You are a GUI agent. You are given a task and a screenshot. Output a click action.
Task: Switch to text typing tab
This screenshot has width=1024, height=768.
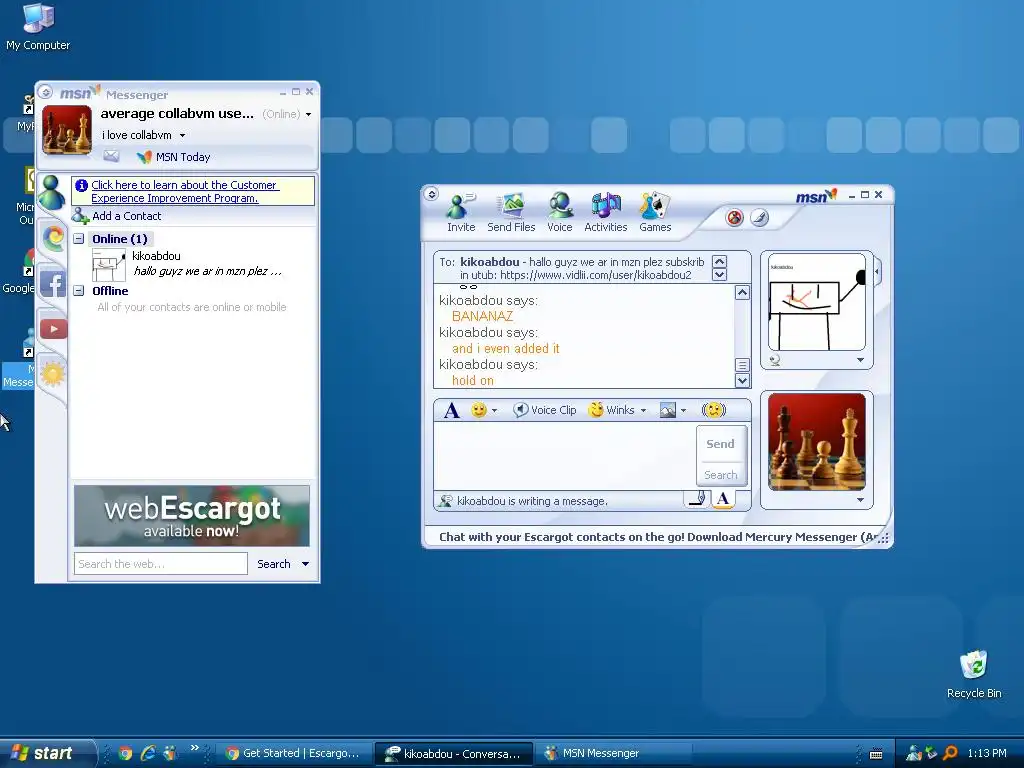pos(723,500)
